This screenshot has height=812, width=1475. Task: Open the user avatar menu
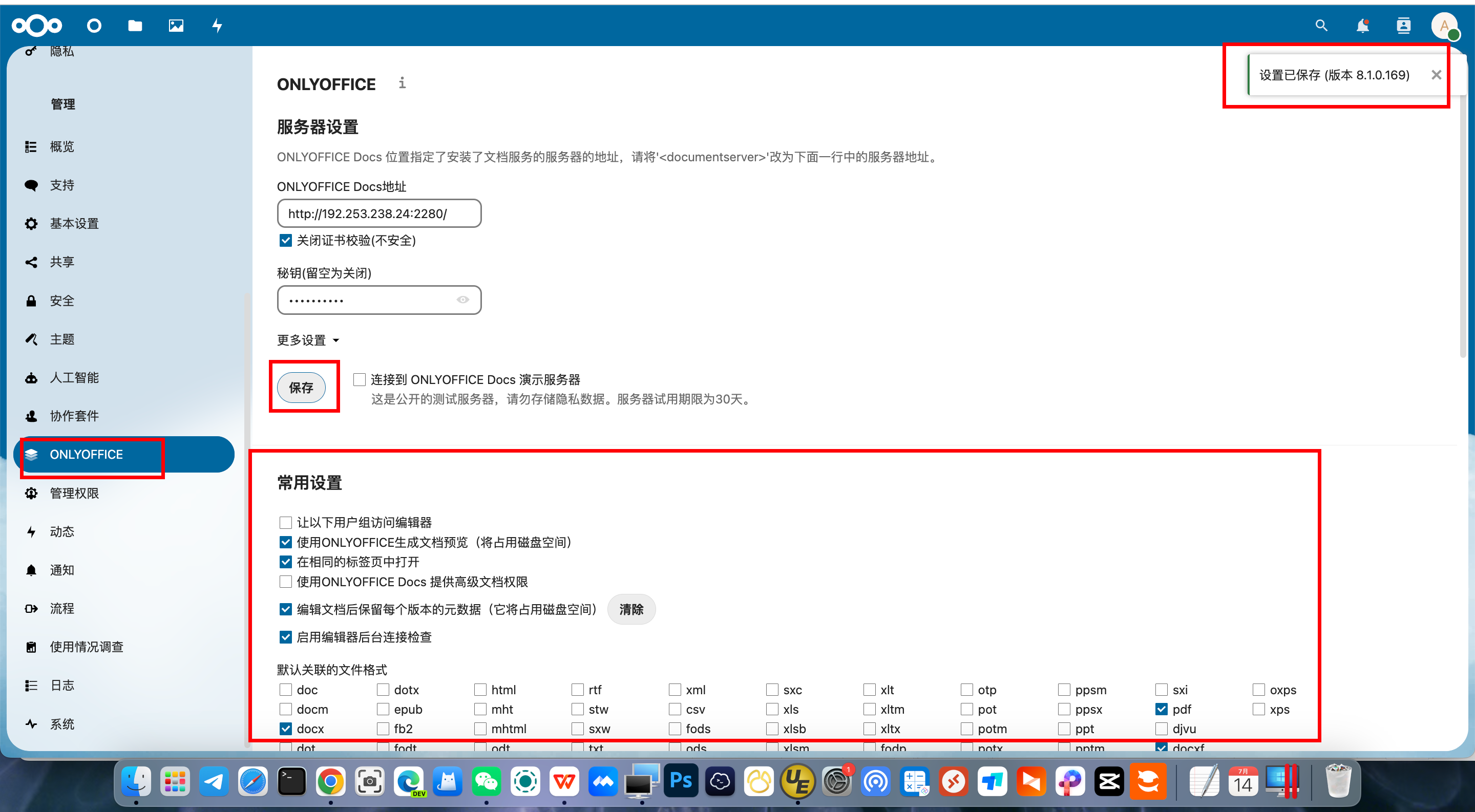tap(1444, 26)
